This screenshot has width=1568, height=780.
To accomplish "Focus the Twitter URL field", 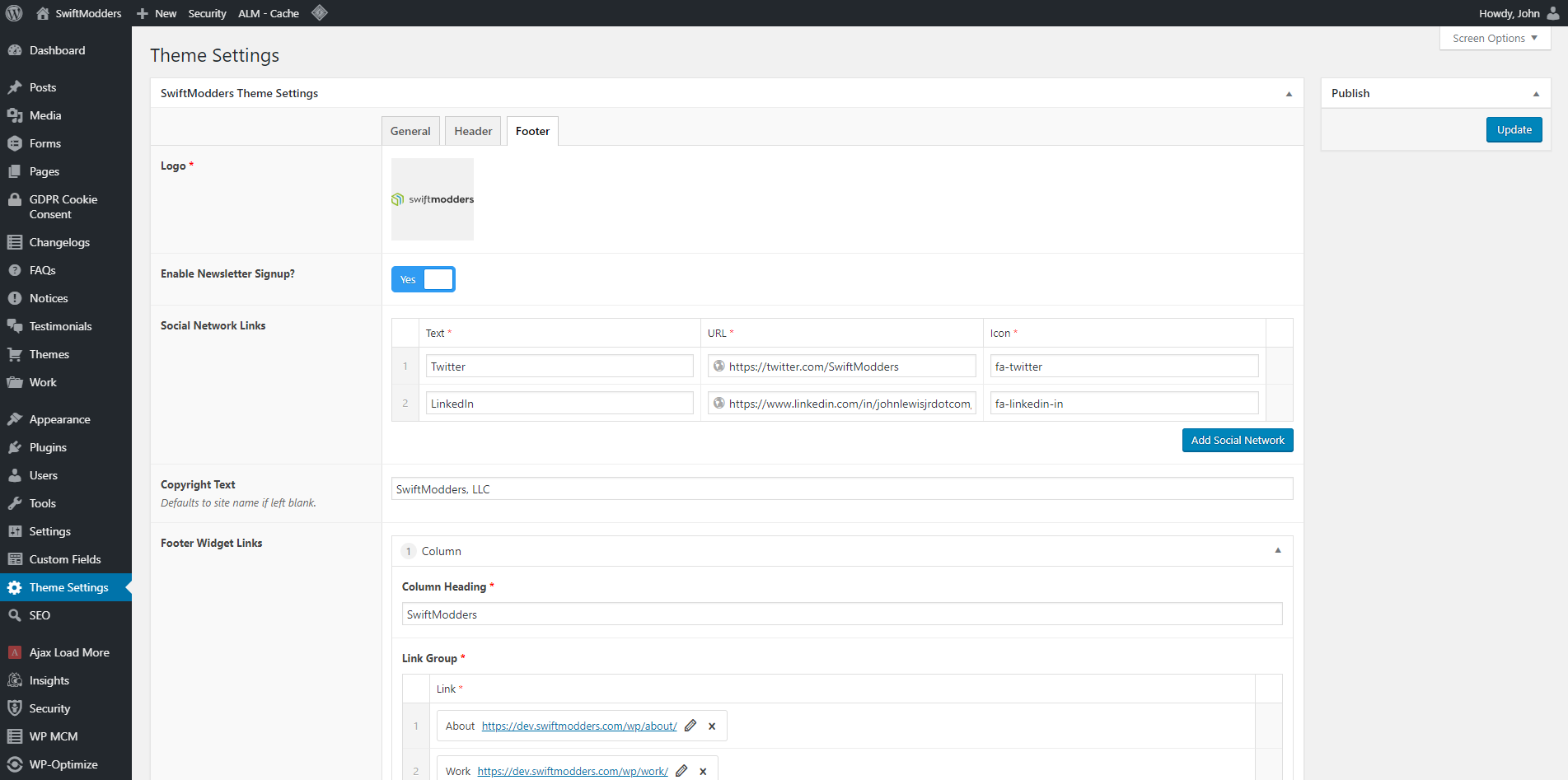I will coord(842,366).
